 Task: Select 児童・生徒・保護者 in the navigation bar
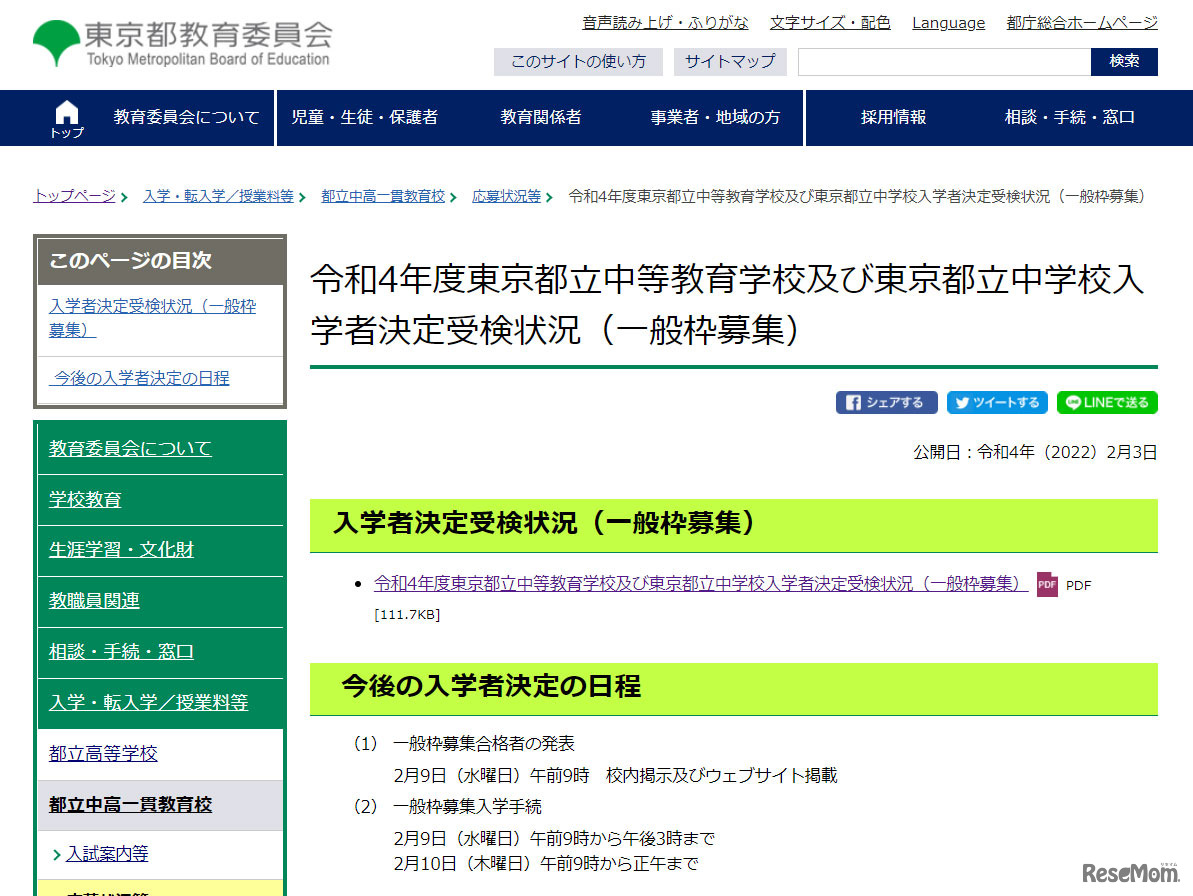tap(364, 118)
